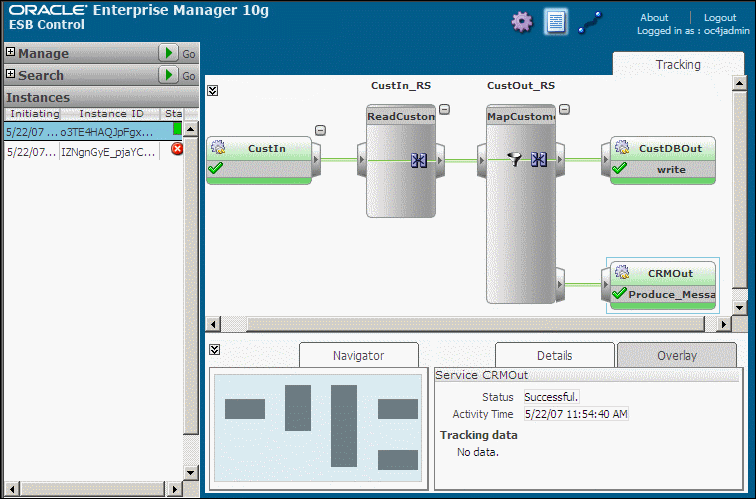756x499 pixels.
Task: Click the red error status icon of IZNgnGyE instance
Action: [177, 149]
